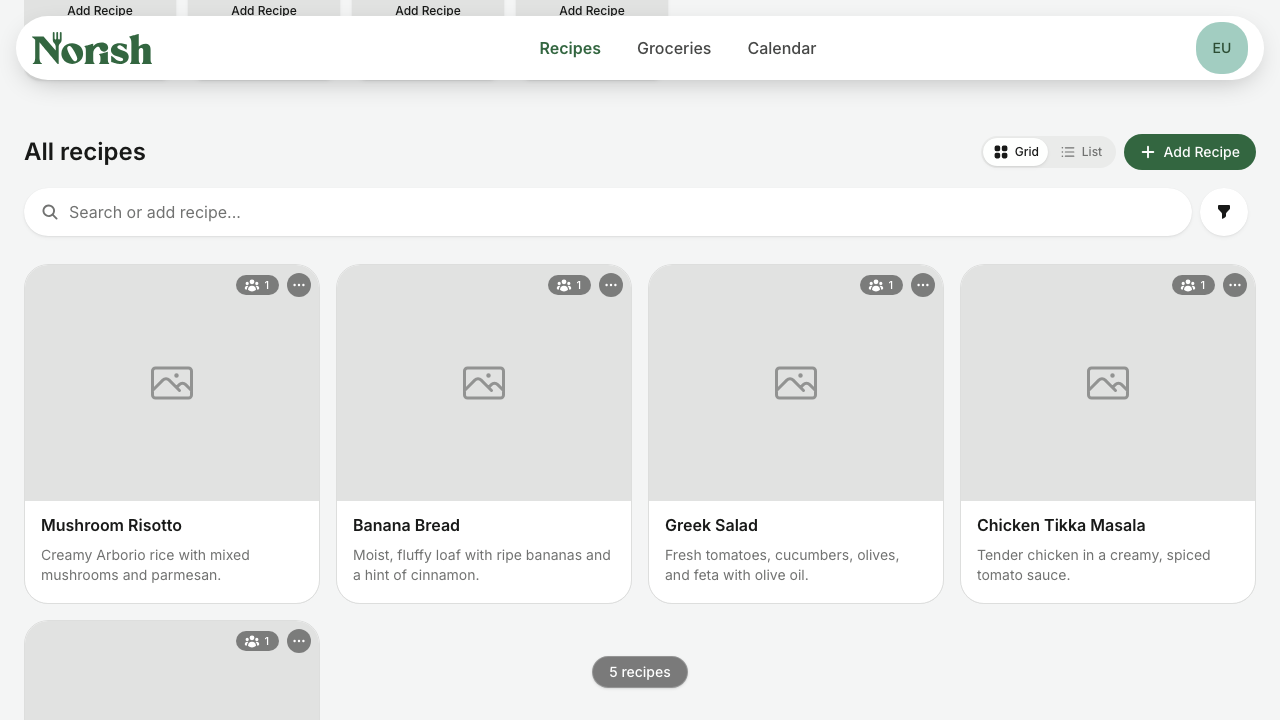The image size is (1280, 720).
Task: Switch to Grid view
Action: pyautogui.click(x=1016, y=152)
